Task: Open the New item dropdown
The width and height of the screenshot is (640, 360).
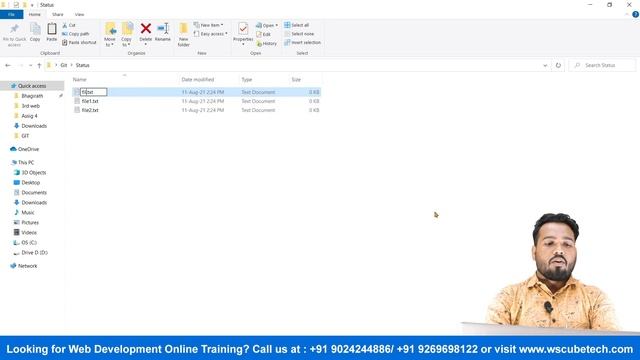Action: 209,25
